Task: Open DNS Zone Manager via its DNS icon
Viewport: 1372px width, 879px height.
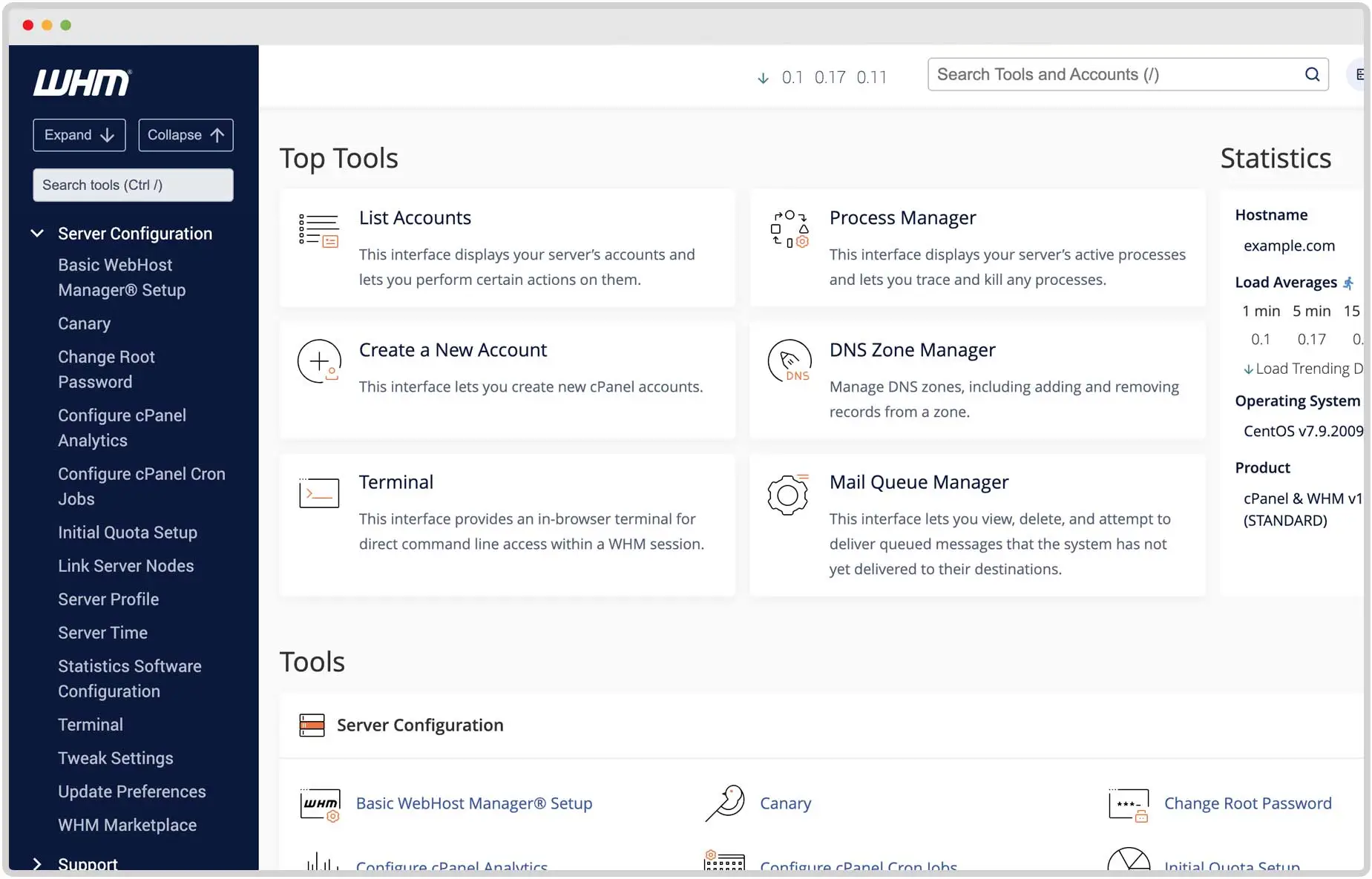Action: click(789, 361)
